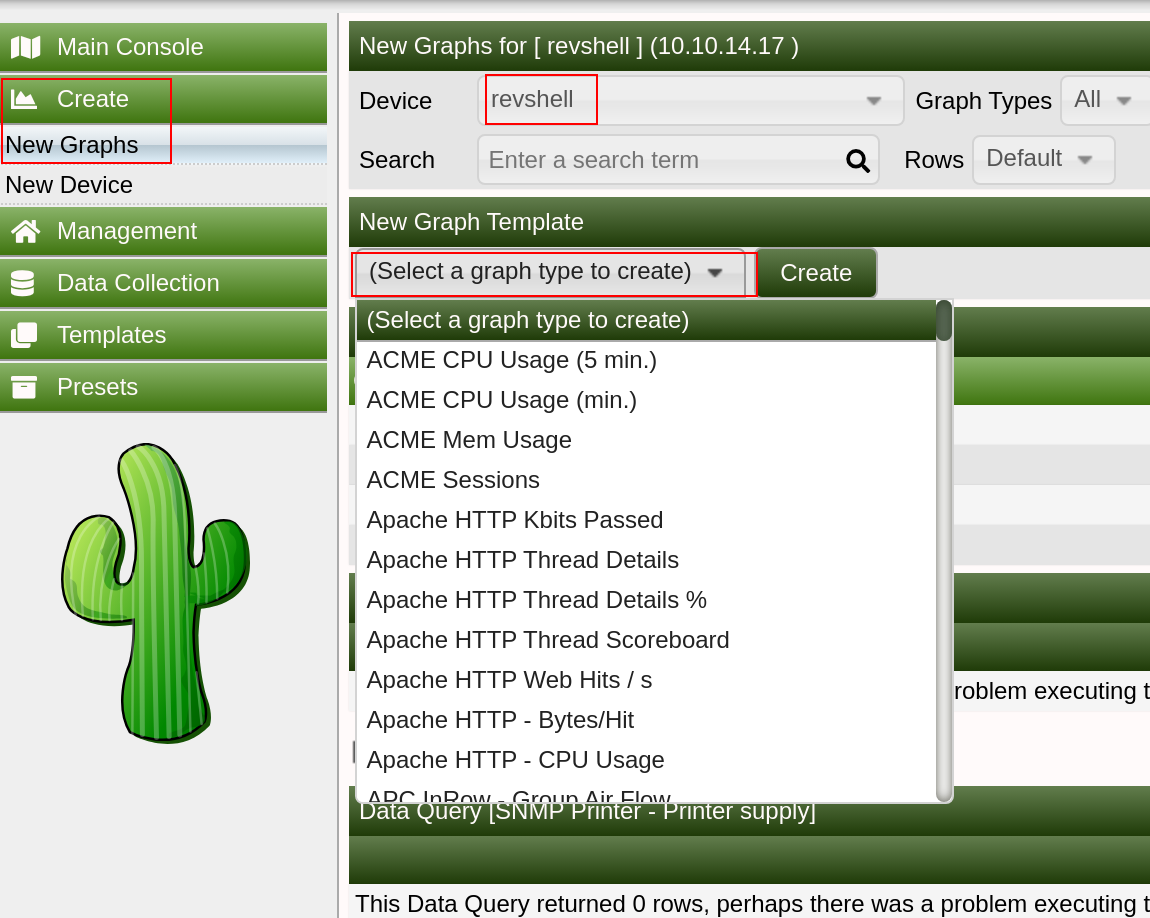Click the search magnifier icon

[x=857, y=160]
